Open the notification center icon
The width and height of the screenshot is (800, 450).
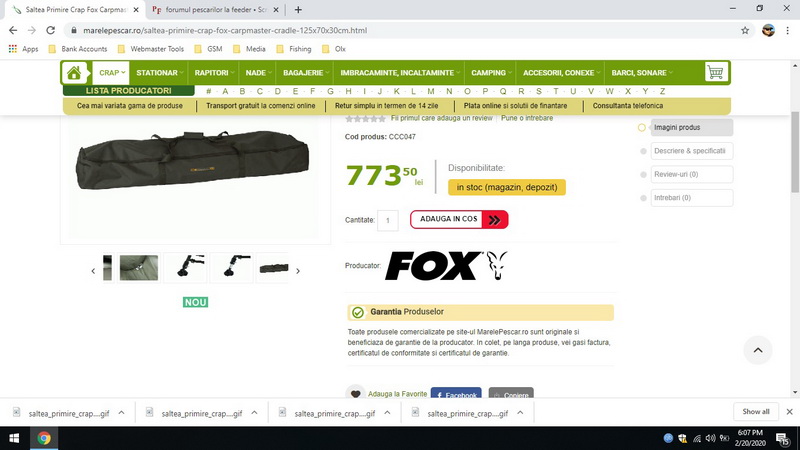pos(783,438)
